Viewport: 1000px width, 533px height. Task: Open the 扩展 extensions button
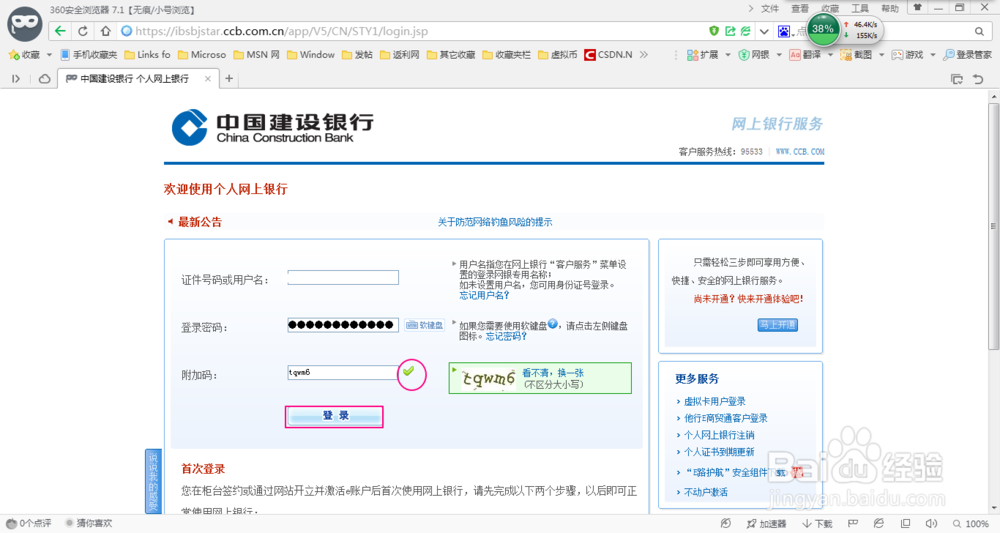702,55
